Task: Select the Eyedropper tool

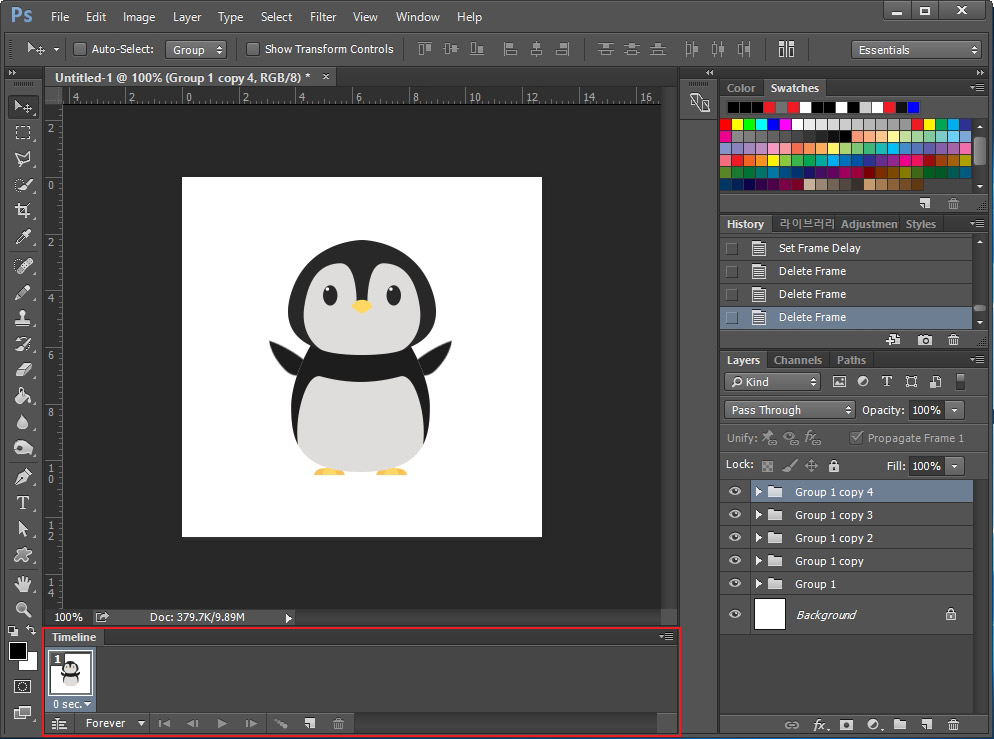Action: 23,237
